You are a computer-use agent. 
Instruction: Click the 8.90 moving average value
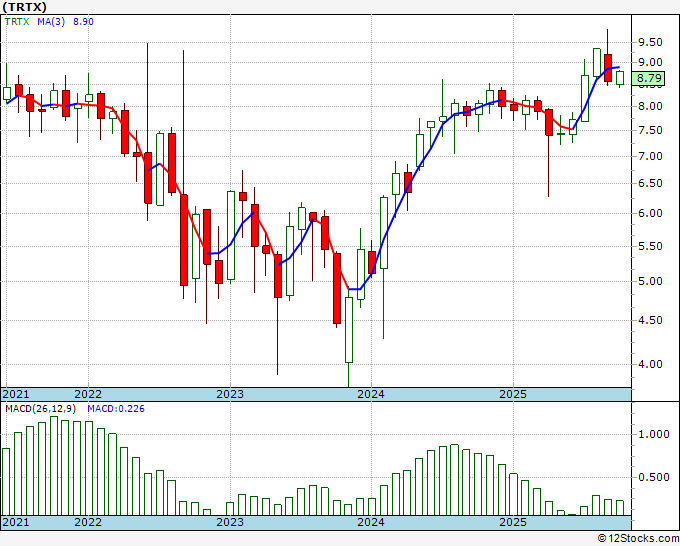pyautogui.click(x=83, y=22)
